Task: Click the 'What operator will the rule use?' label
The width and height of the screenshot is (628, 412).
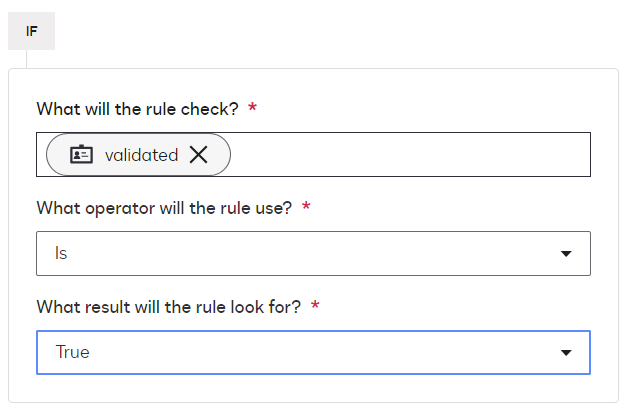Action: coord(164,208)
